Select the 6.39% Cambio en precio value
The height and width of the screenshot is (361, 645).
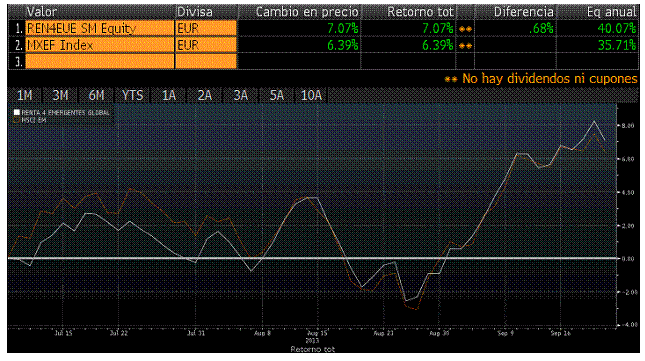tap(343, 45)
